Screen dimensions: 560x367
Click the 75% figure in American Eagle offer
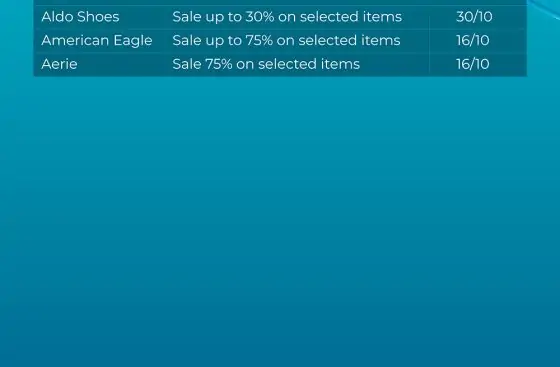259,41
